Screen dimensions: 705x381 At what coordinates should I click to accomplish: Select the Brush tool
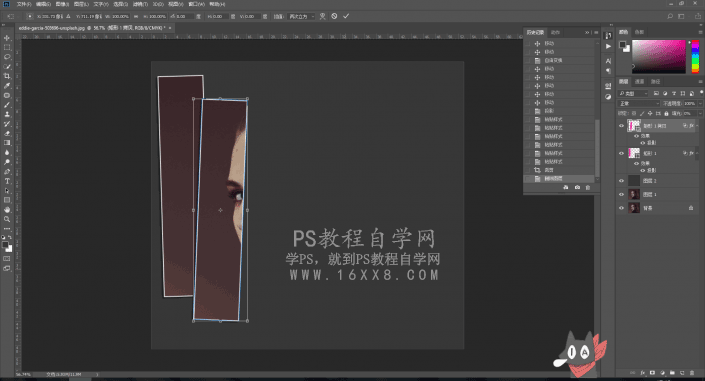pos(7,105)
